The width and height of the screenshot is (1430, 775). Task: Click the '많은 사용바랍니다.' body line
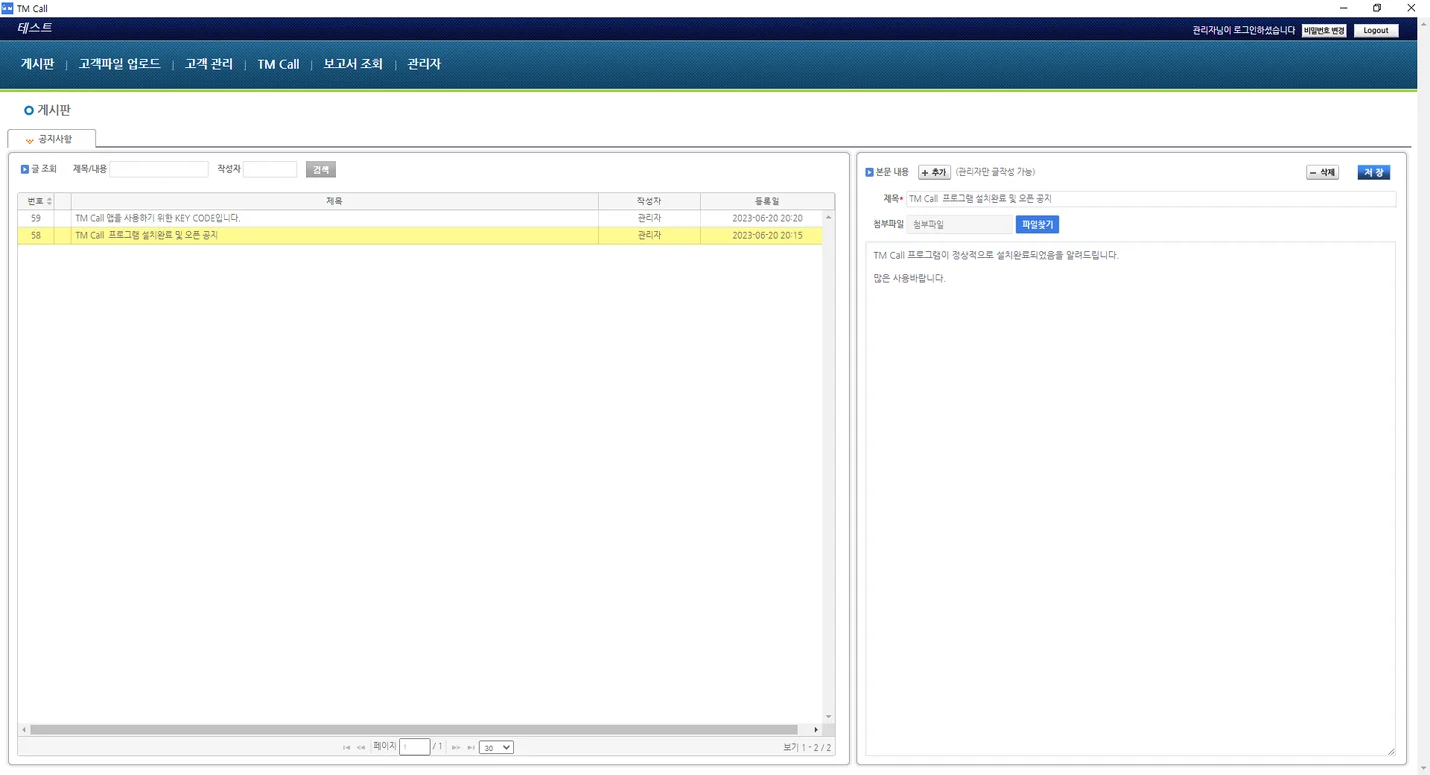909,278
